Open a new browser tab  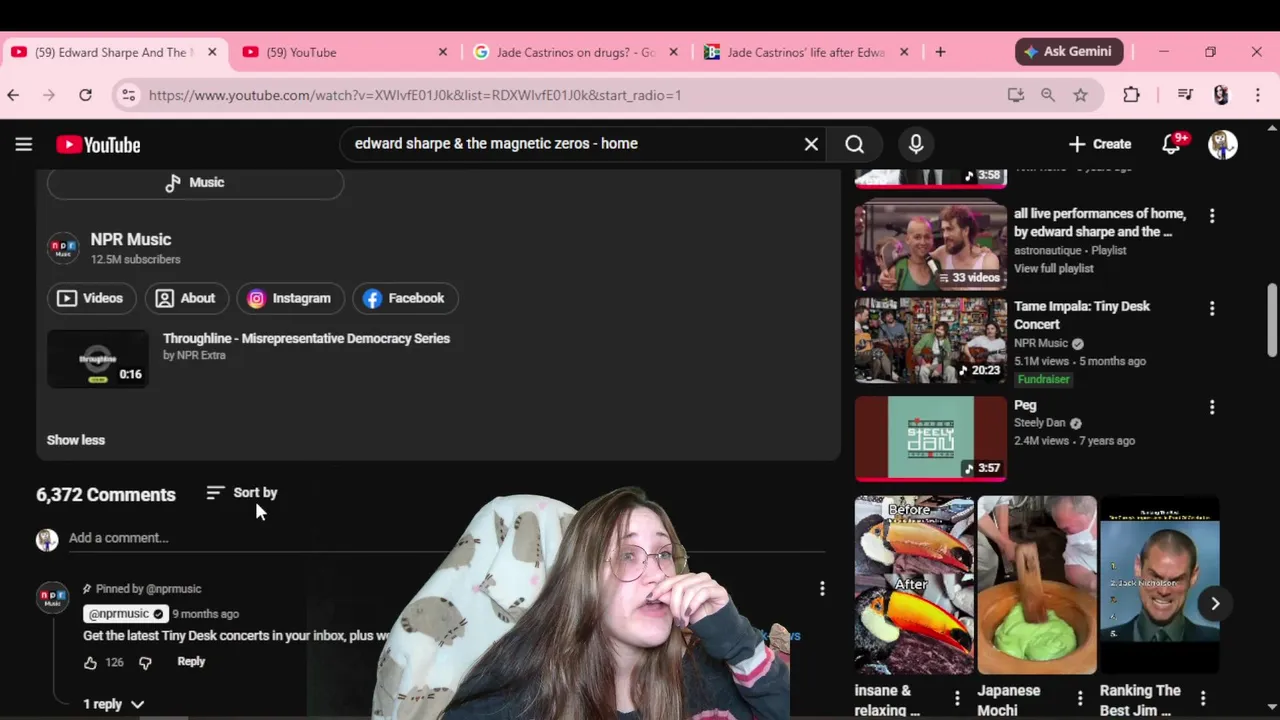pyautogui.click(x=940, y=52)
